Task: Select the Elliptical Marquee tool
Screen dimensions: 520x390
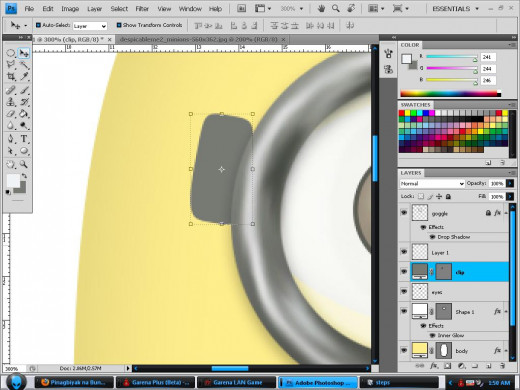Action: 11,53
